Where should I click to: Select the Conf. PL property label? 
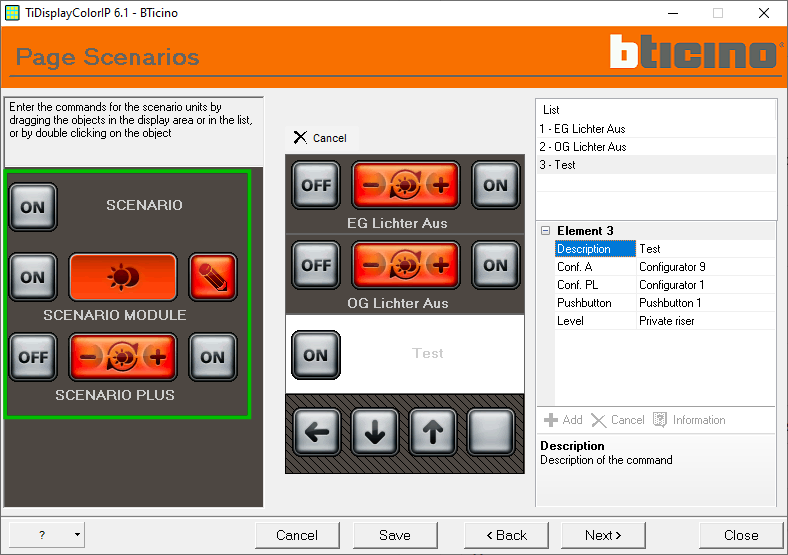click(596, 285)
